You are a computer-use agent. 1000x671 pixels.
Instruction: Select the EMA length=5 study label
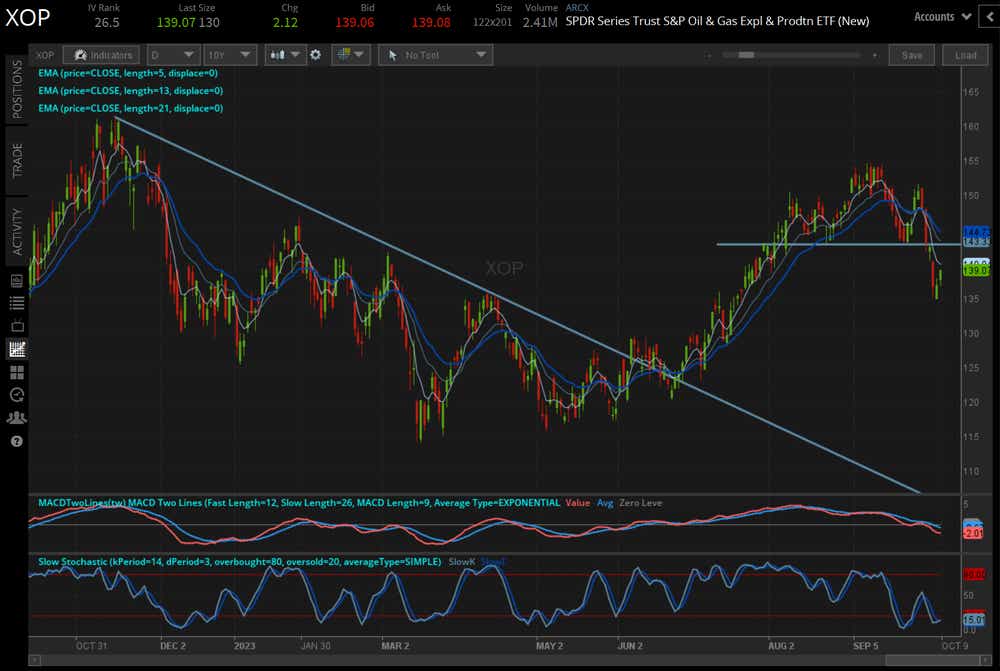128,73
